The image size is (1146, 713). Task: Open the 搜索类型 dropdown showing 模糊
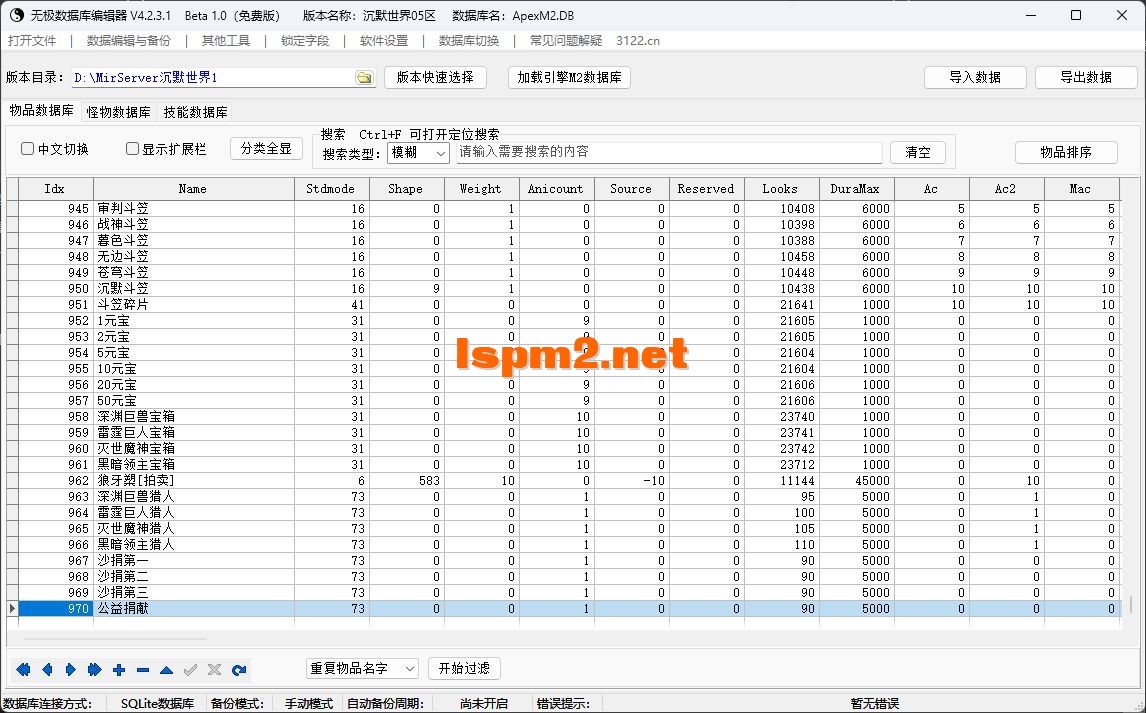click(x=438, y=152)
